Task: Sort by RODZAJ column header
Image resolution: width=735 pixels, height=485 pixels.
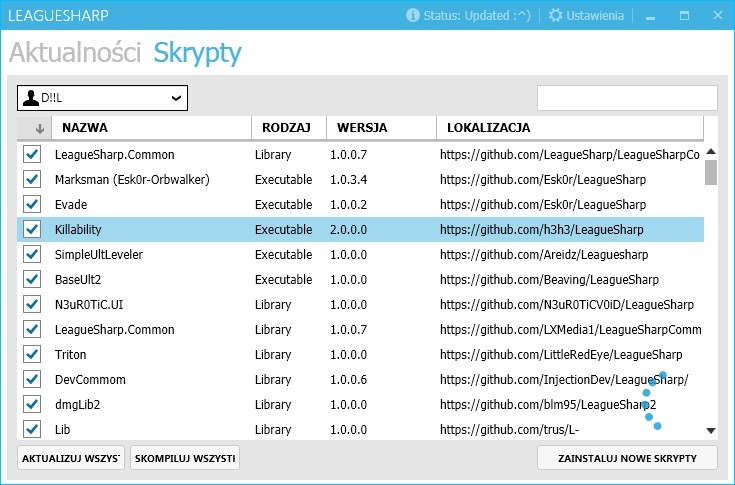Action: point(289,128)
